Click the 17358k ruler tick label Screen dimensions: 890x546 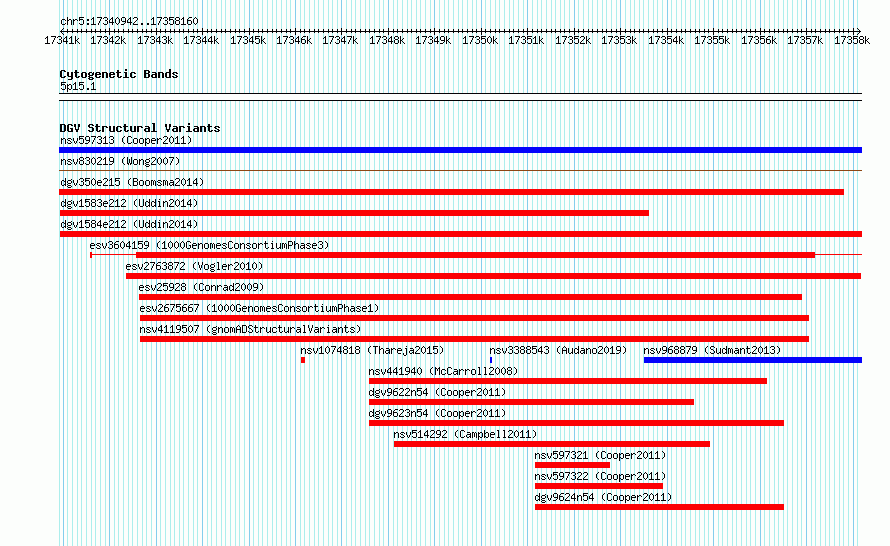coord(851,40)
